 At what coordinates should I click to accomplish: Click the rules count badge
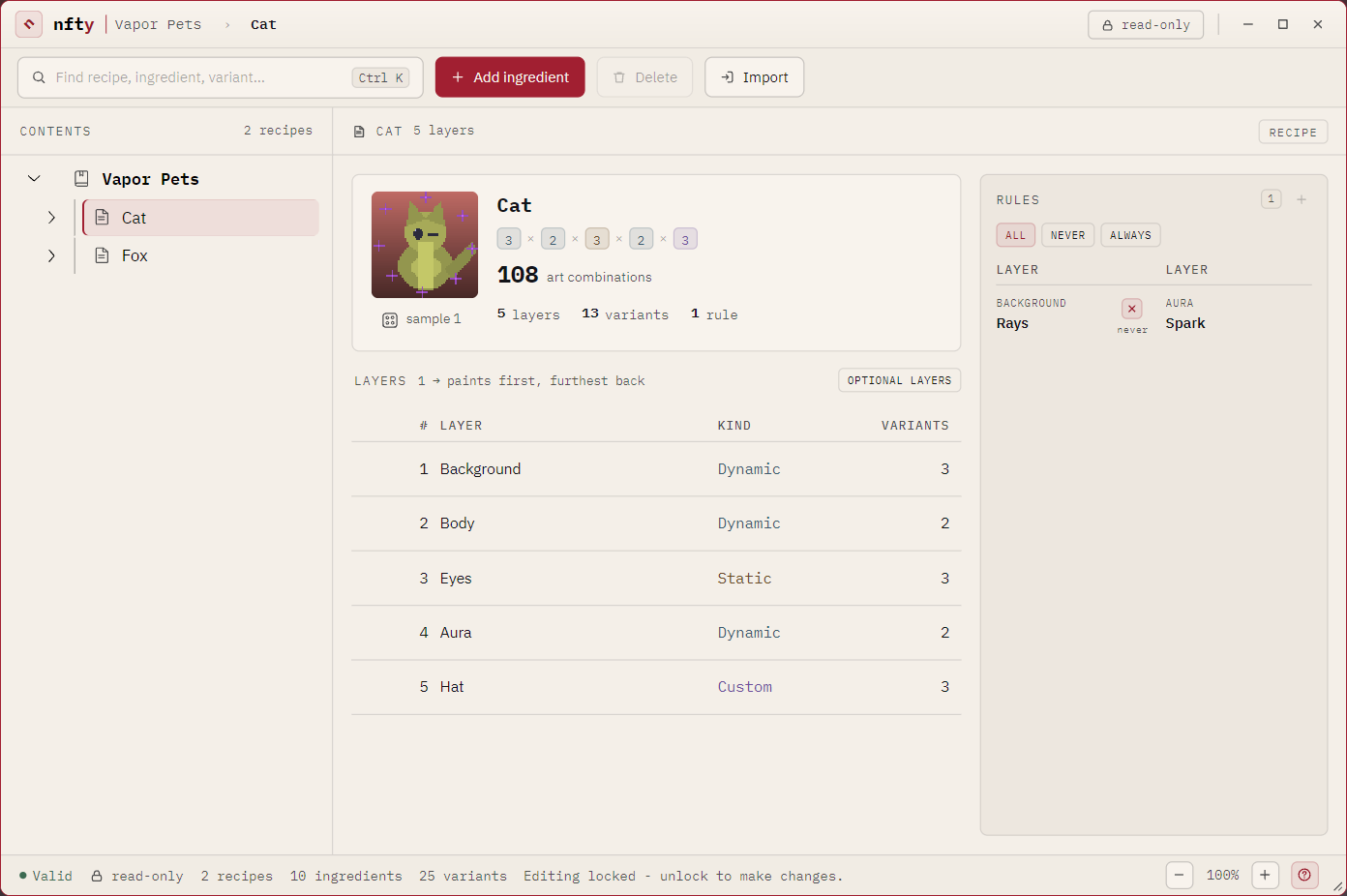[x=1272, y=199]
